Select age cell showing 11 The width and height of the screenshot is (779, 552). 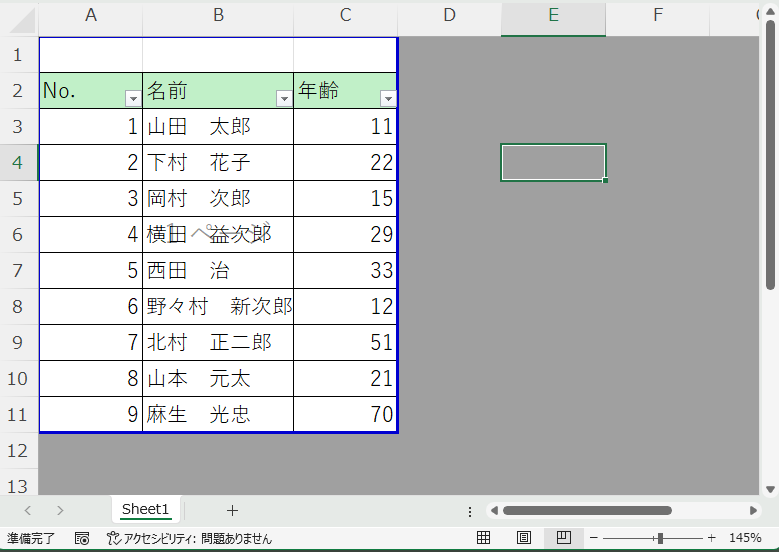345,127
